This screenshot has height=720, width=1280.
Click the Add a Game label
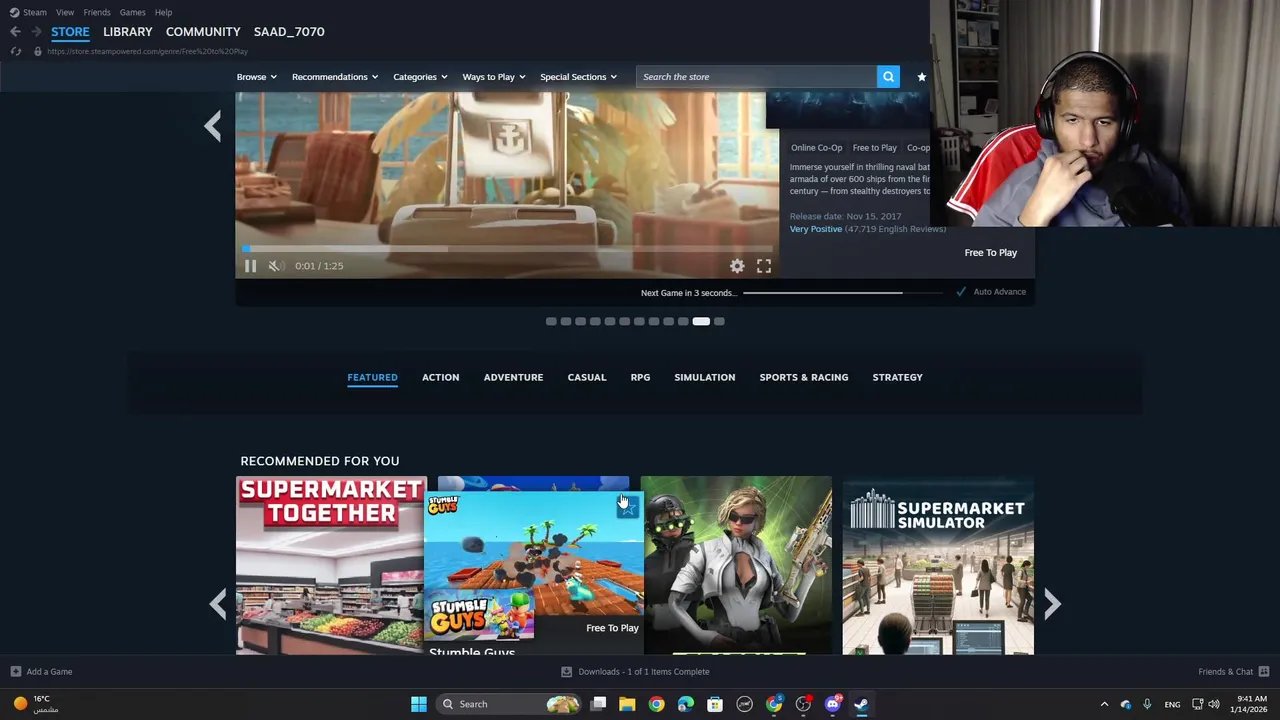point(49,672)
